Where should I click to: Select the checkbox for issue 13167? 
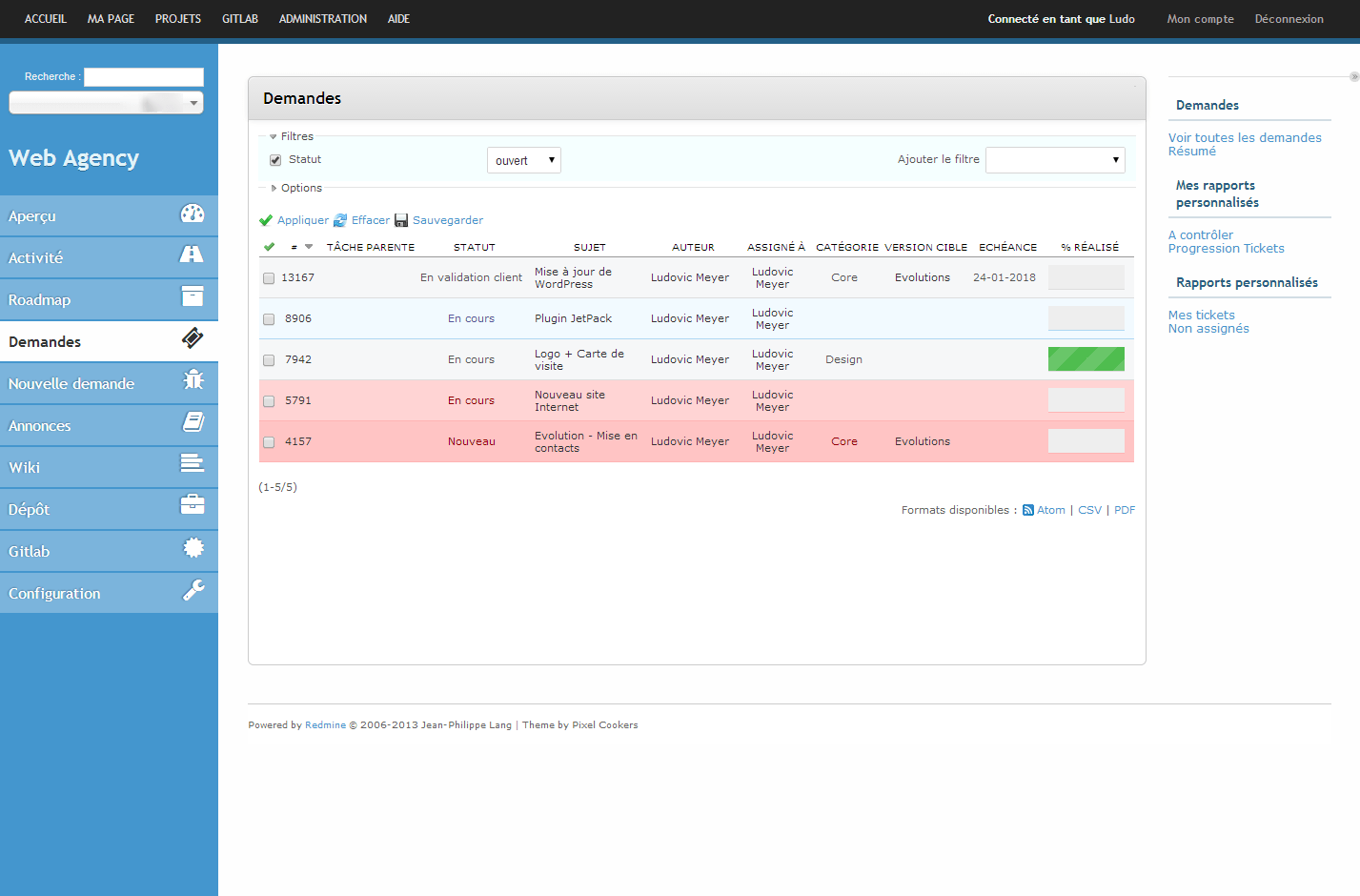269,278
